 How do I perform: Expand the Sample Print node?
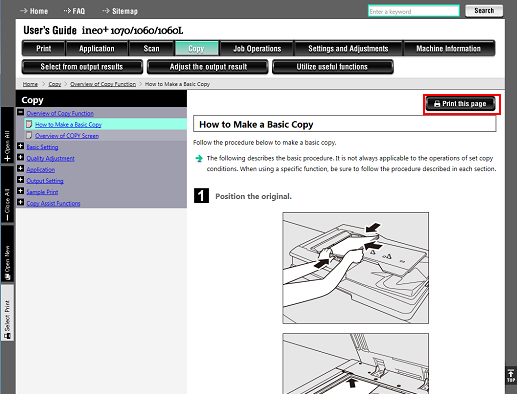(21, 191)
